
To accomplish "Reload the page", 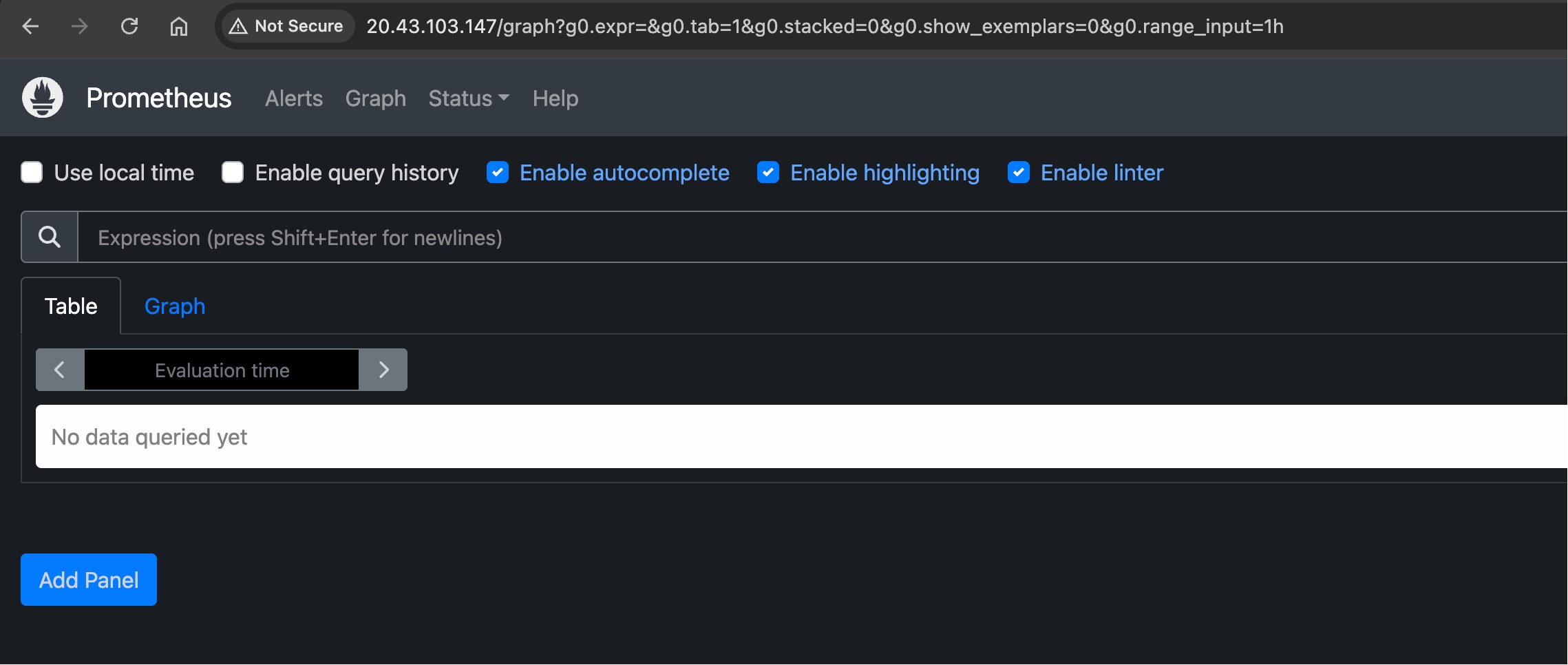I will click(129, 26).
